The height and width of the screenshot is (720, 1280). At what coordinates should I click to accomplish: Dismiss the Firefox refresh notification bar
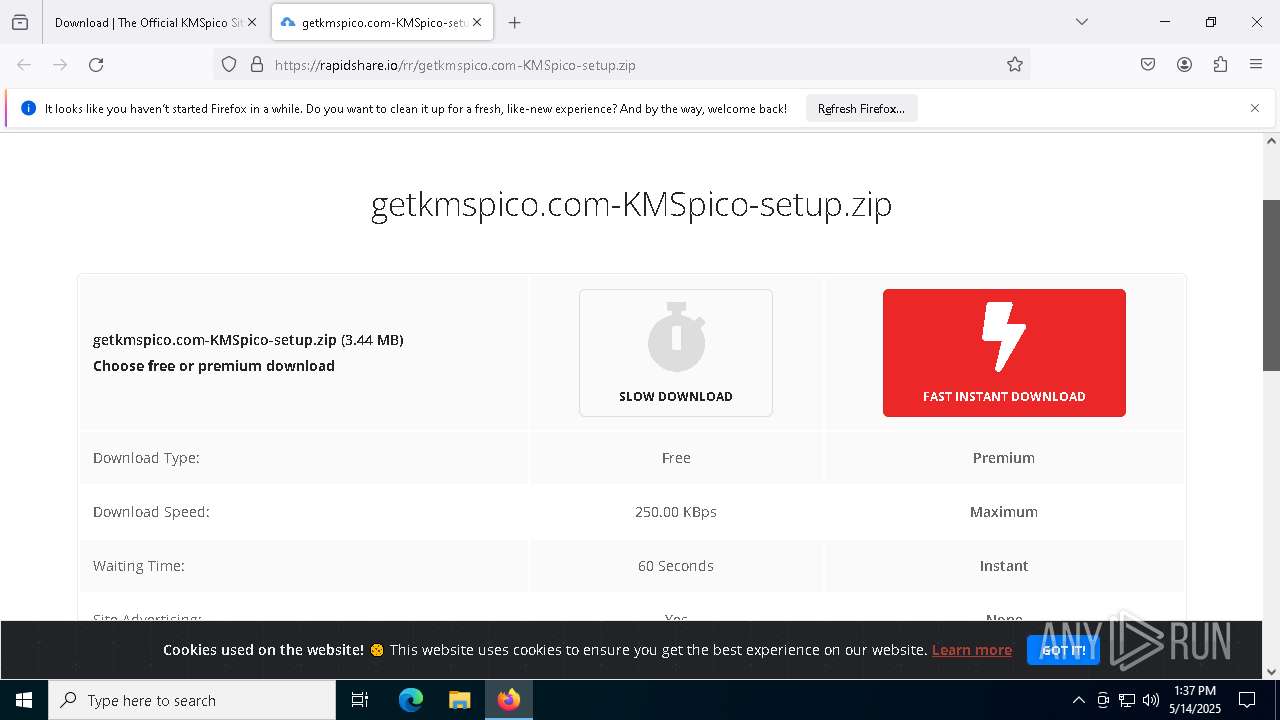point(1255,108)
